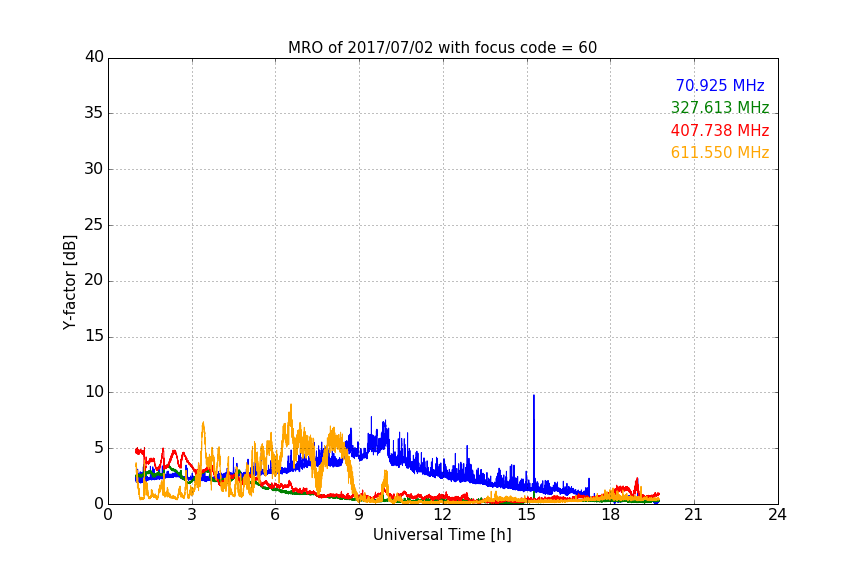Click the Y-factor [dB] axis label
Image resolution: width=864 pixels, height=576 pixels.
[x=69, y=282]
